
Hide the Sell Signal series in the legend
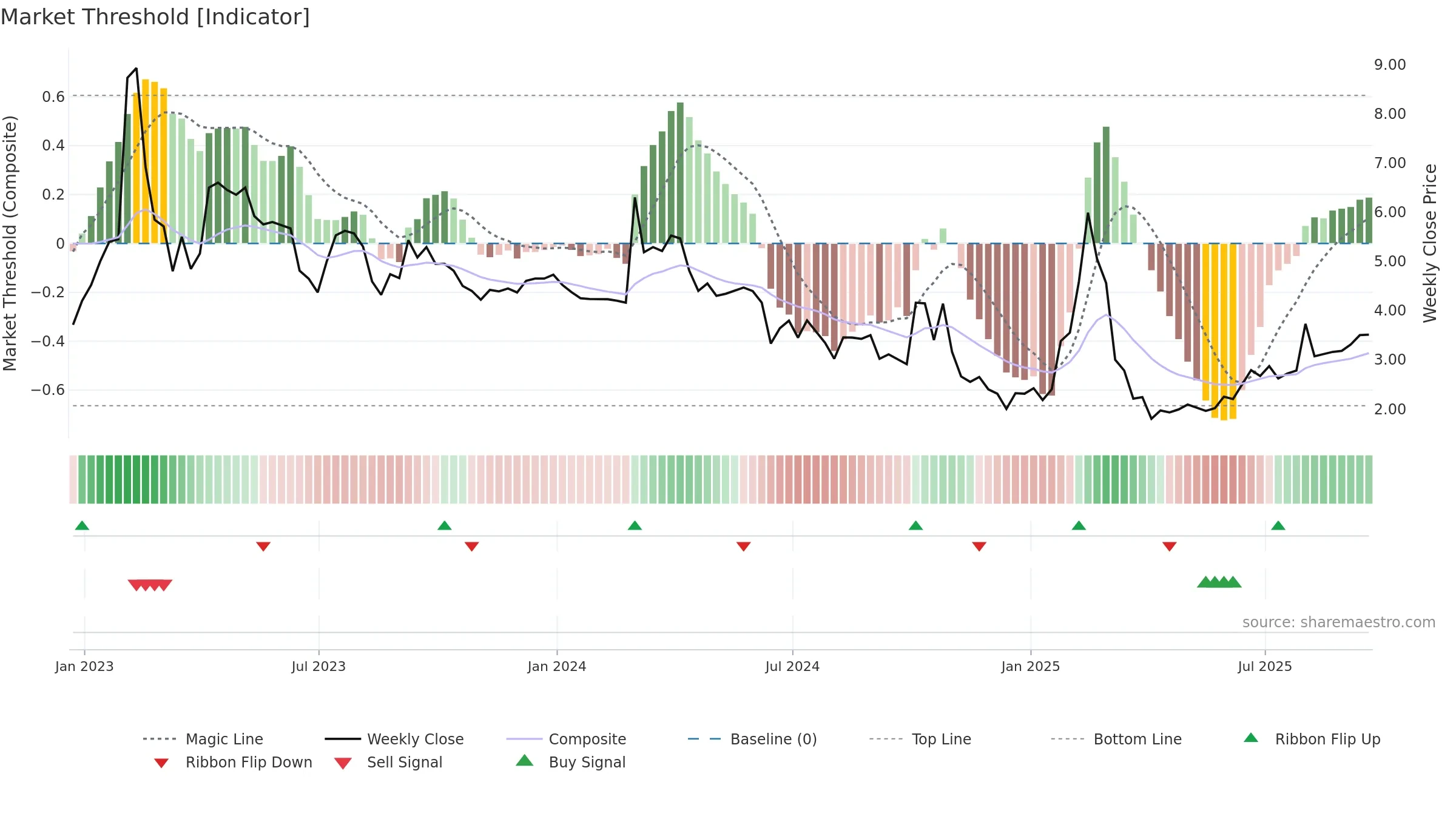[x=388, y=762]
